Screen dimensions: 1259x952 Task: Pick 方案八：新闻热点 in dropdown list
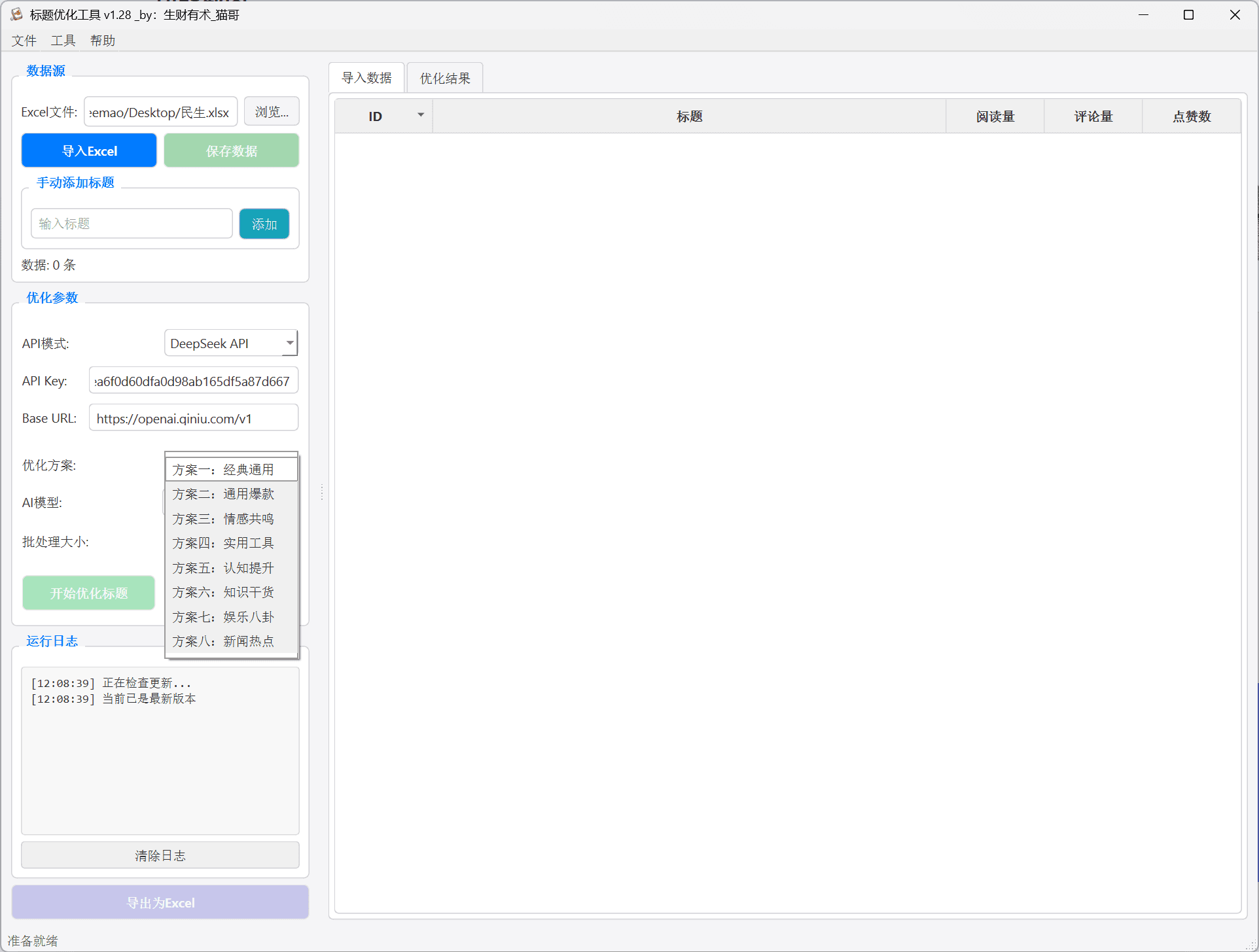pyautogui.click(x=223, y=641)
